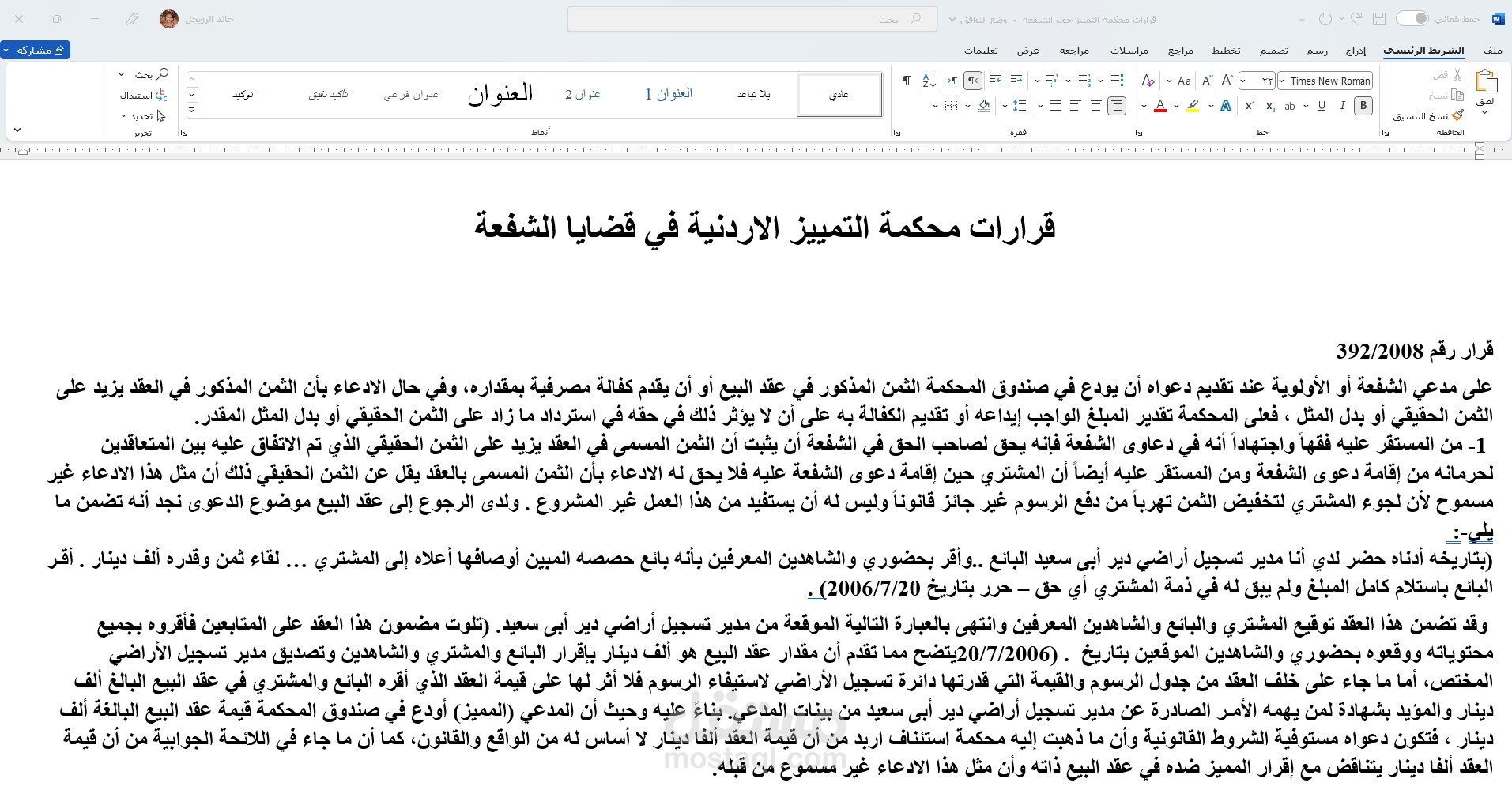This screenshot has width=1512, height=790.
Task: Open the Customize Quick Access Toolbar arrow
Action: tap(1302, 18)
